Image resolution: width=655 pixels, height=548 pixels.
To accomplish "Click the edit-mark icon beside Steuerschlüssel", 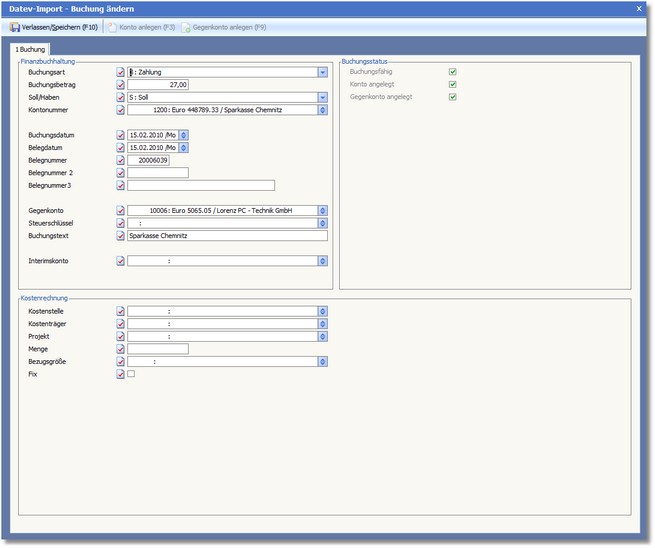I will [121, 223].
